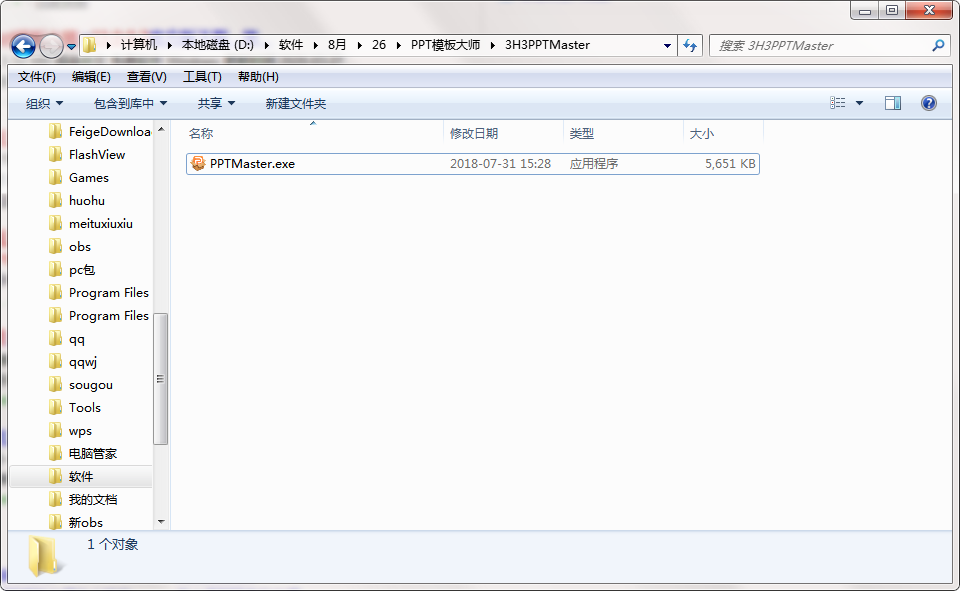Click the PPTMaster.exe application icon

198,164
